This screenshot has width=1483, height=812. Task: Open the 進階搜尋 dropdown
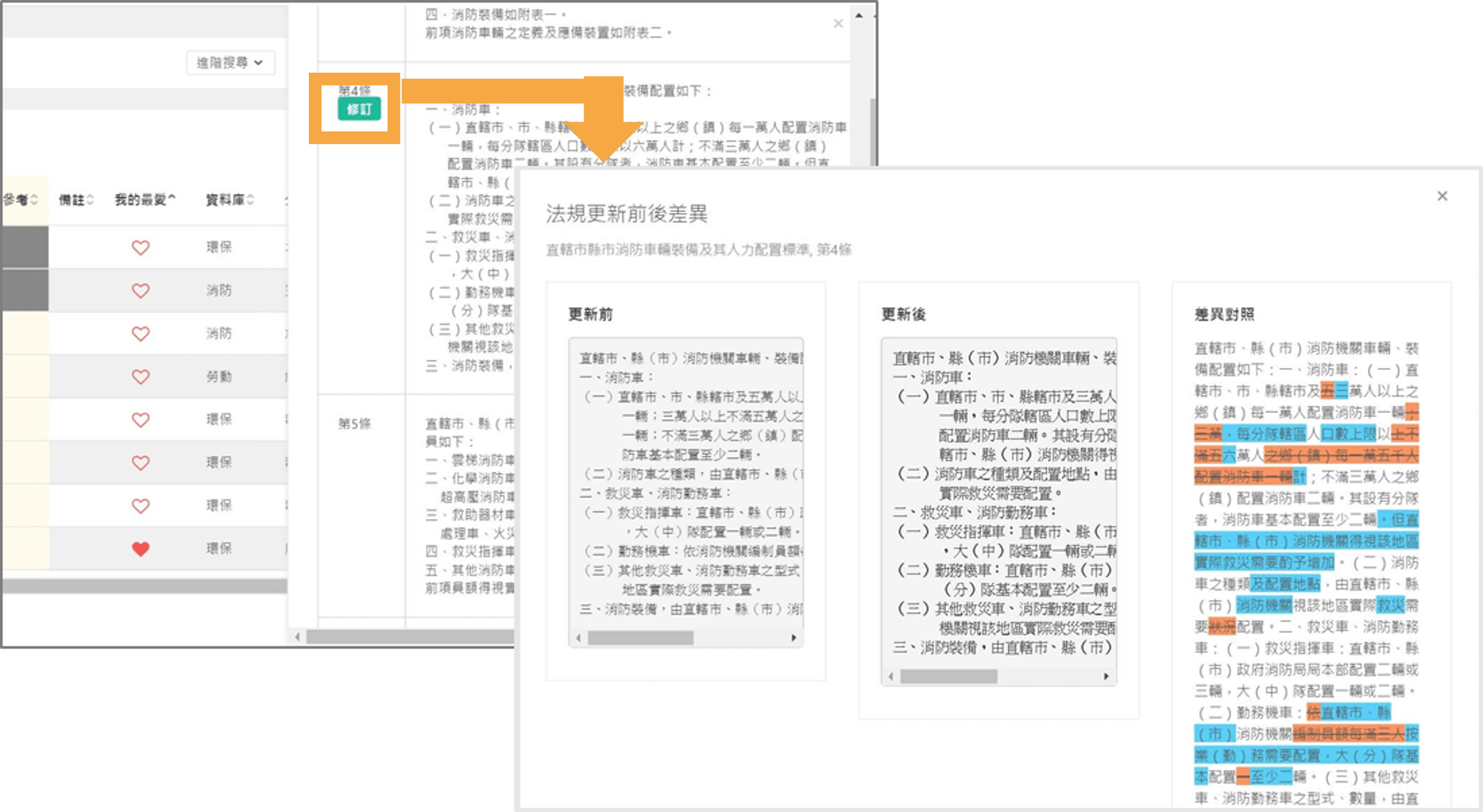tap(230, 62)
